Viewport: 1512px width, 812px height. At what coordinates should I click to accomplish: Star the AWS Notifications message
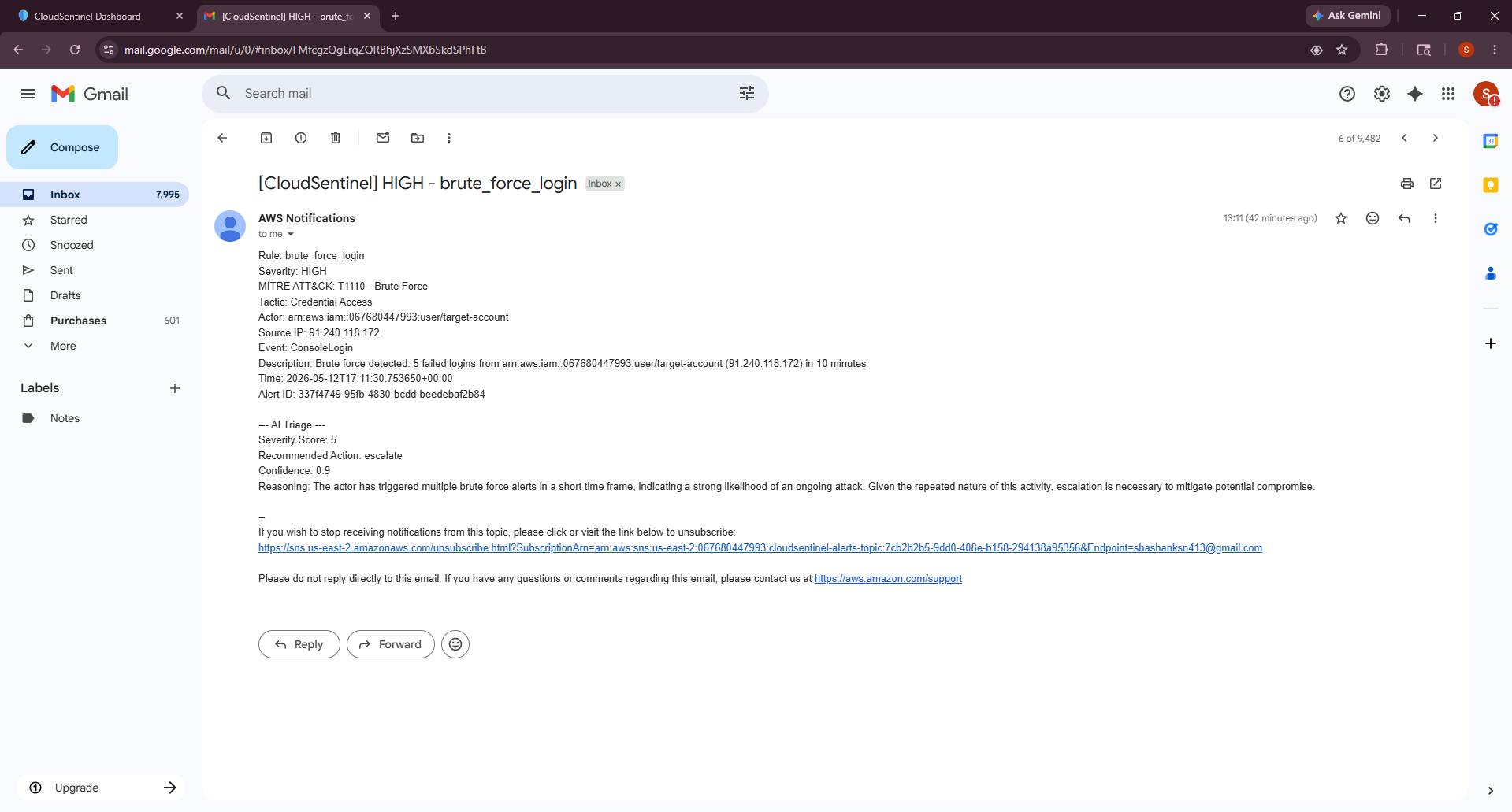tap(1341, 218)
